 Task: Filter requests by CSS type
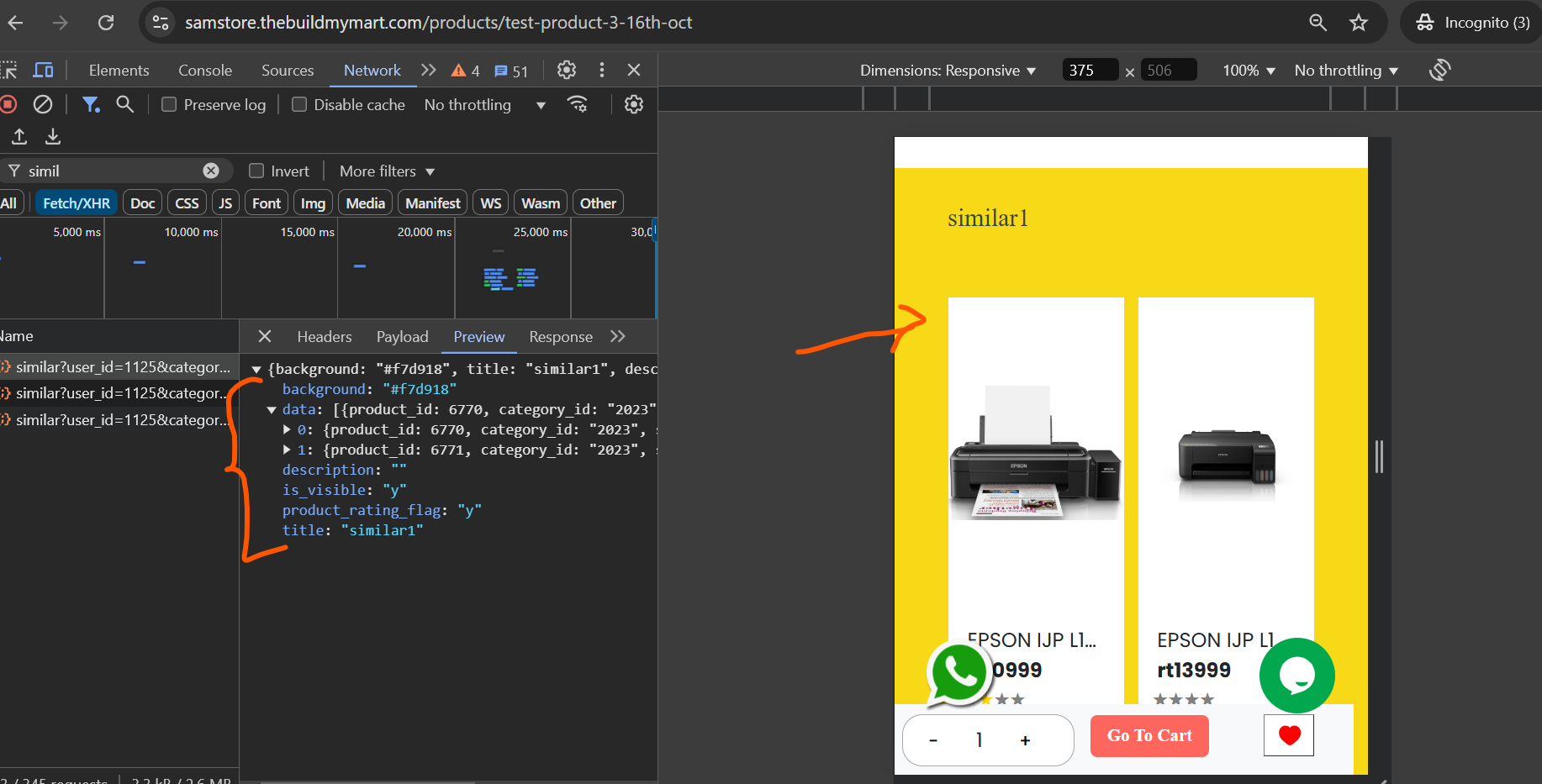(187, 203)
